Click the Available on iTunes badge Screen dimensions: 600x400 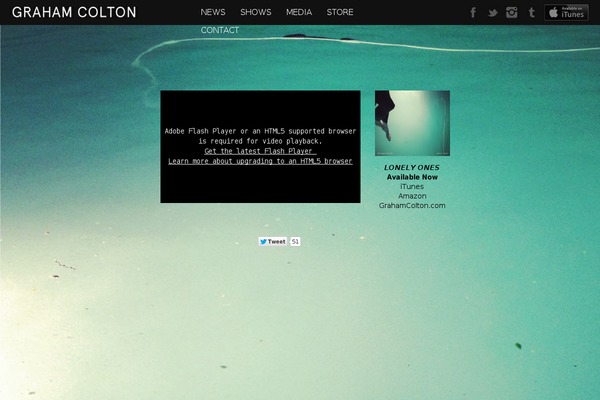pos(566,13)
